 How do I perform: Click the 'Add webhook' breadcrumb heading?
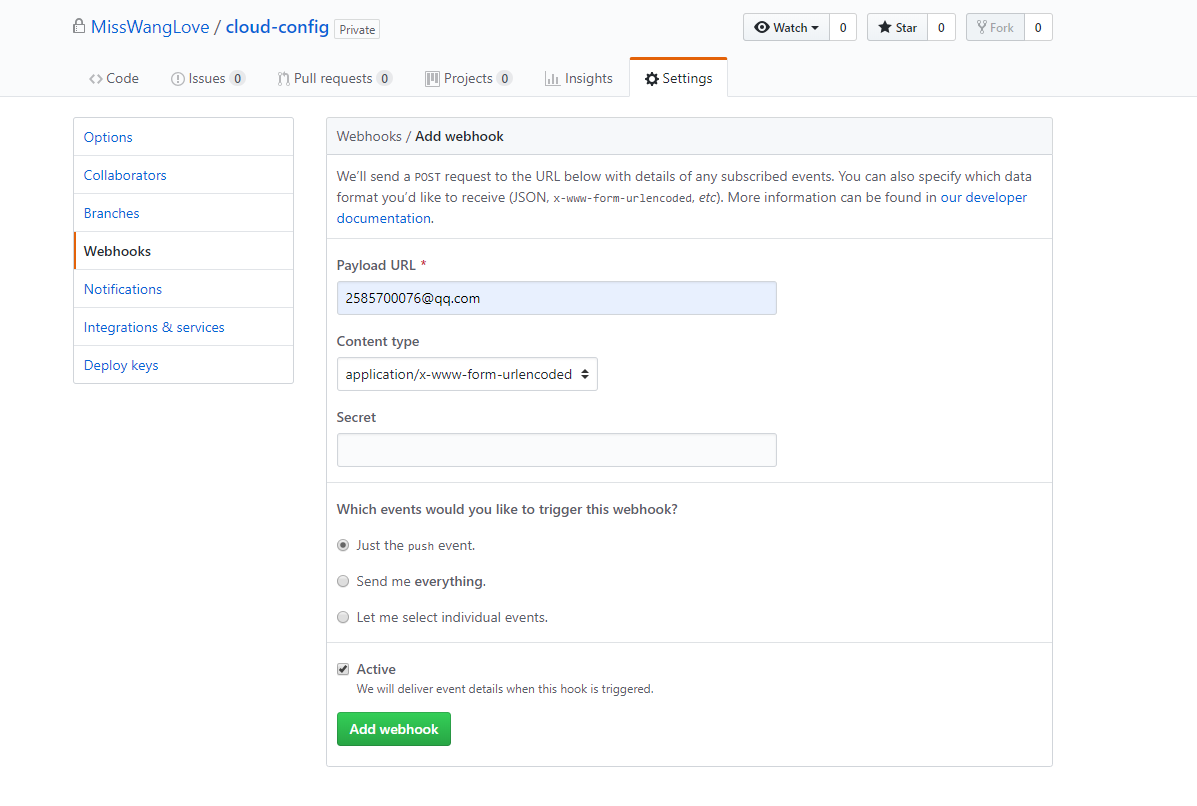(460, 136)
